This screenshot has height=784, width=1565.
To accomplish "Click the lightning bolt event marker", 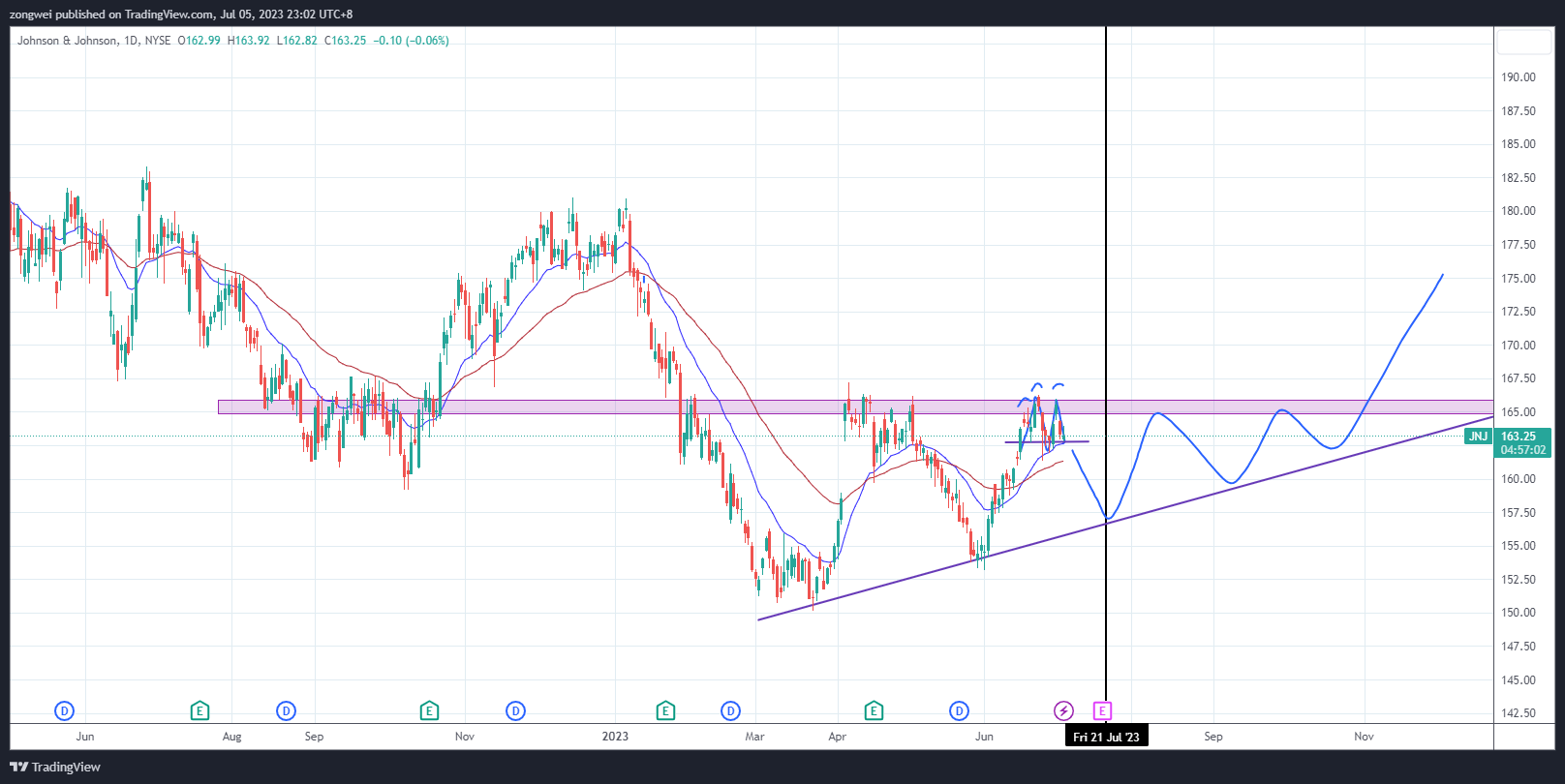I will click(x=1063, y=711).
